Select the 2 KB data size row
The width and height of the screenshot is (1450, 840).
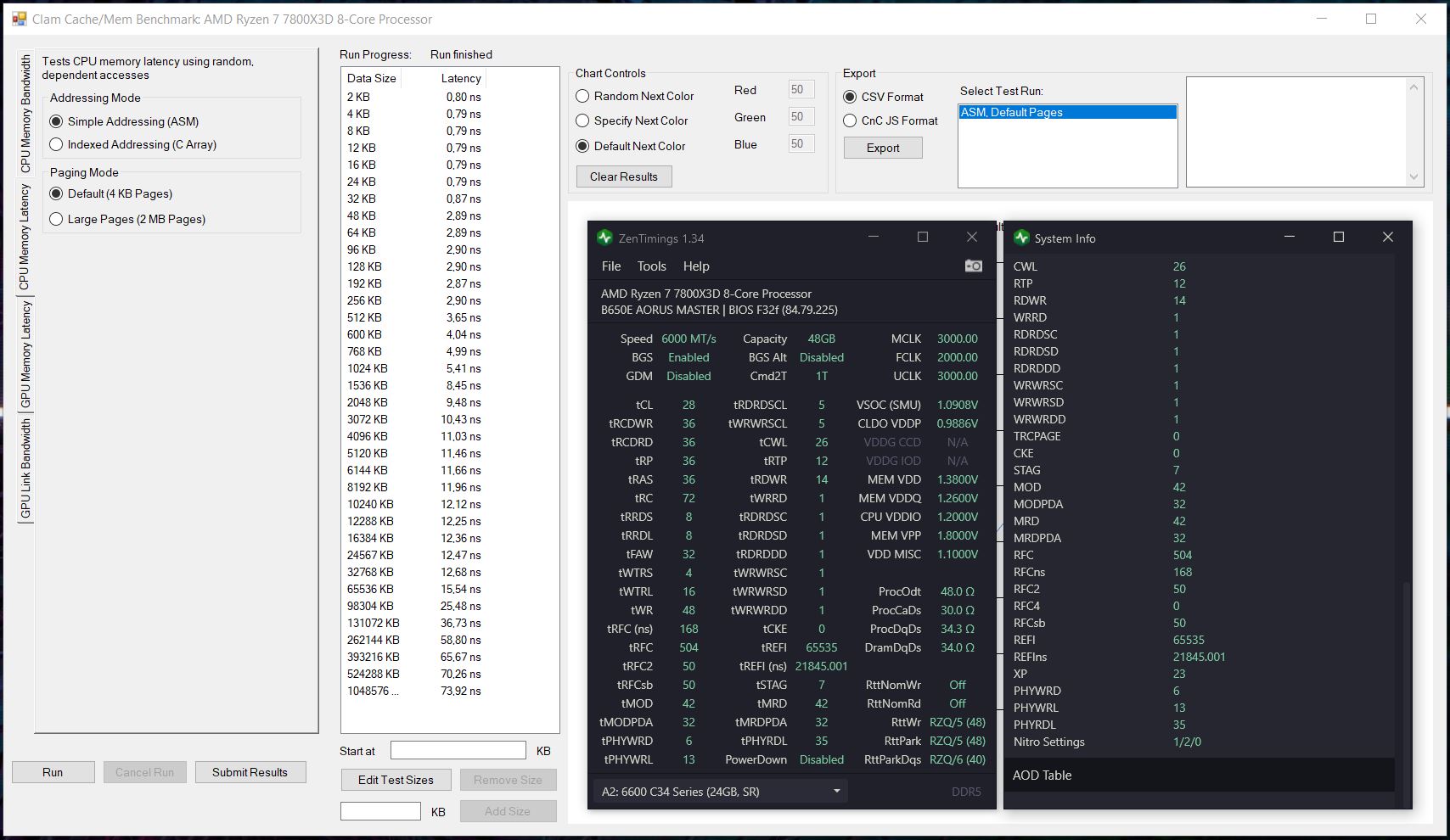(x=414, y=97)
